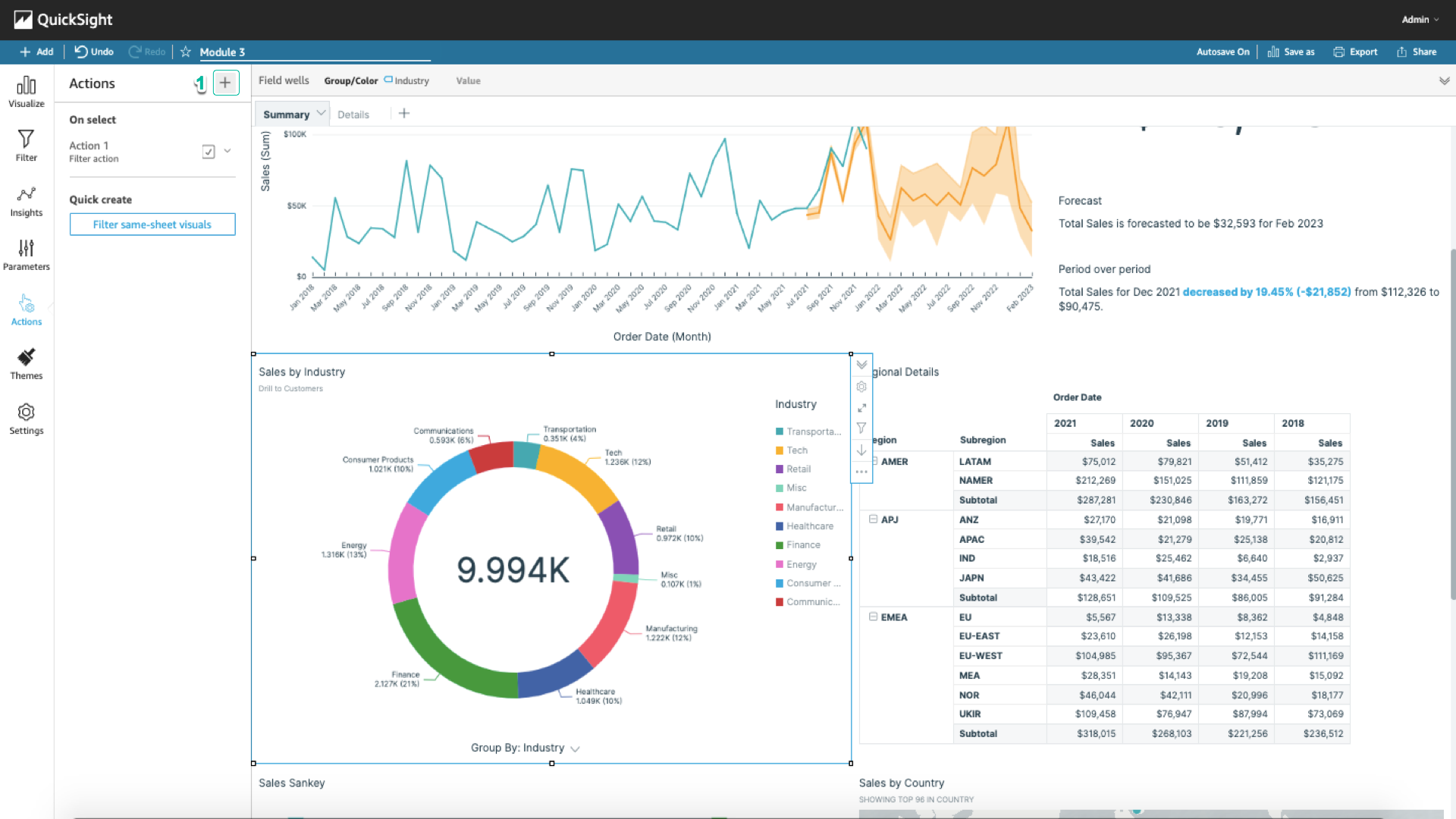The height and width of the screenshot is (819, 1456).
Task: Click the Transportation legend swatch
Action: [779, 431]
